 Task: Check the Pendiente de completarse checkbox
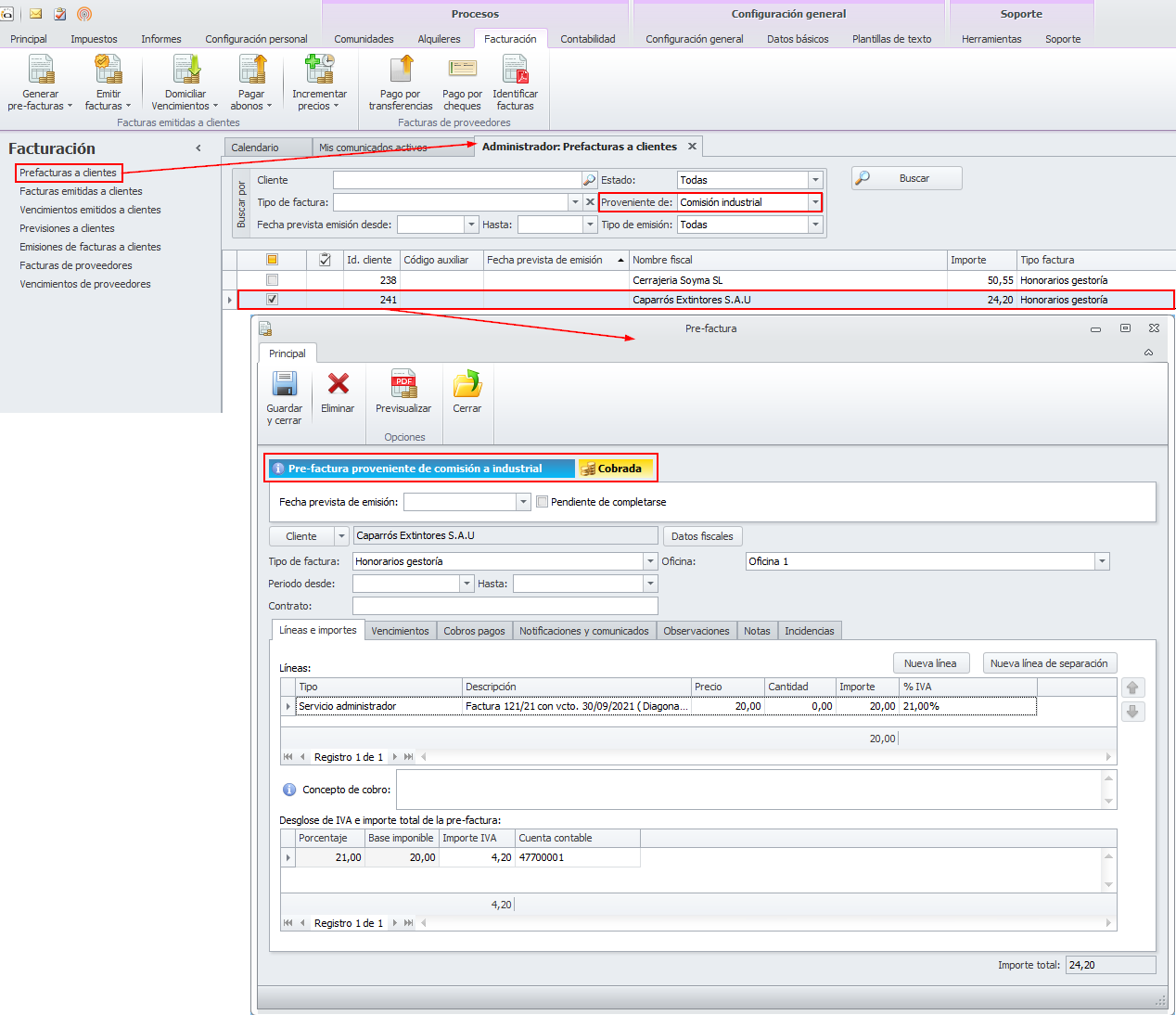click(x=543, y=502)
